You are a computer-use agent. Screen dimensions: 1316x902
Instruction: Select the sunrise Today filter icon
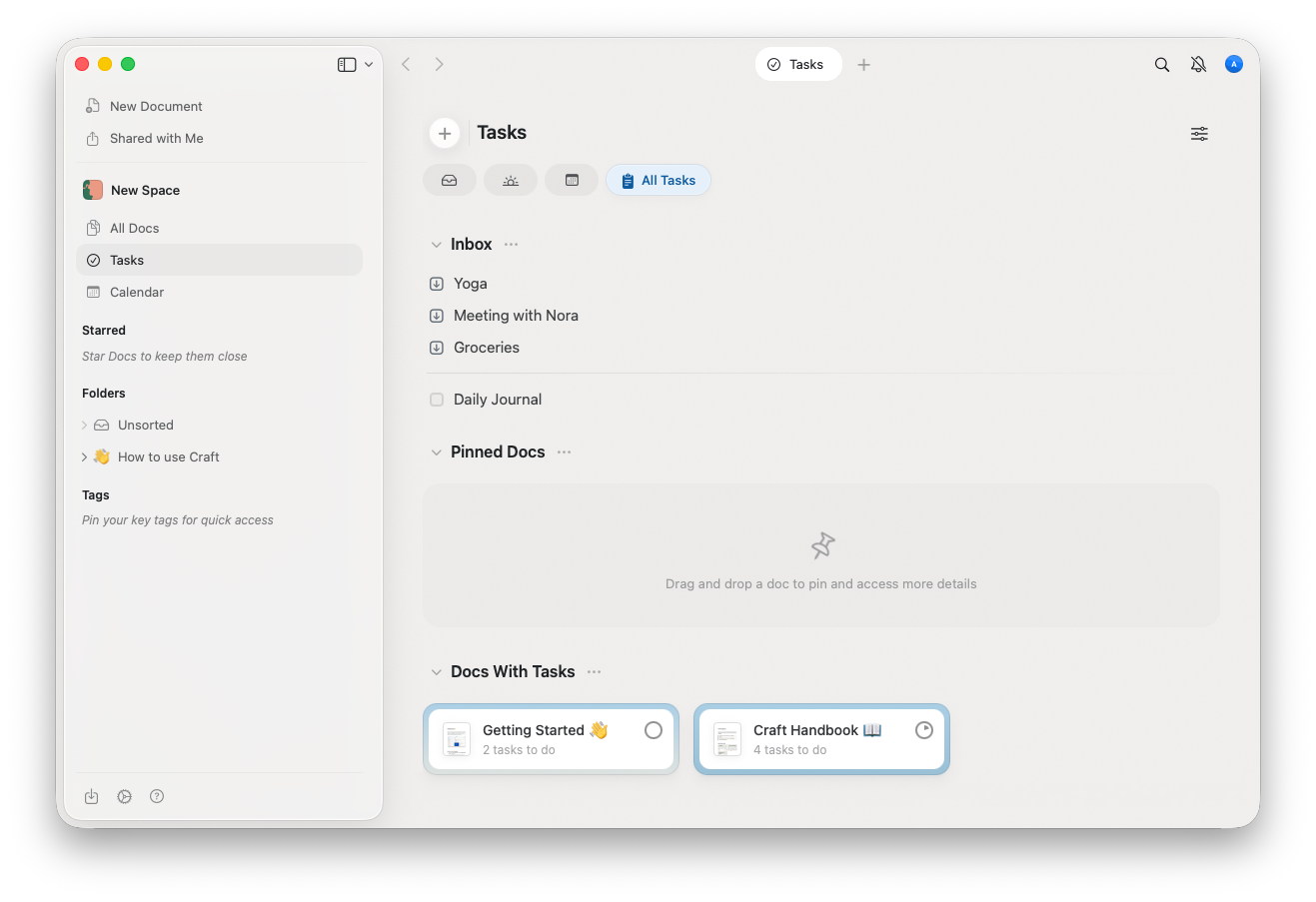point(510,180)
